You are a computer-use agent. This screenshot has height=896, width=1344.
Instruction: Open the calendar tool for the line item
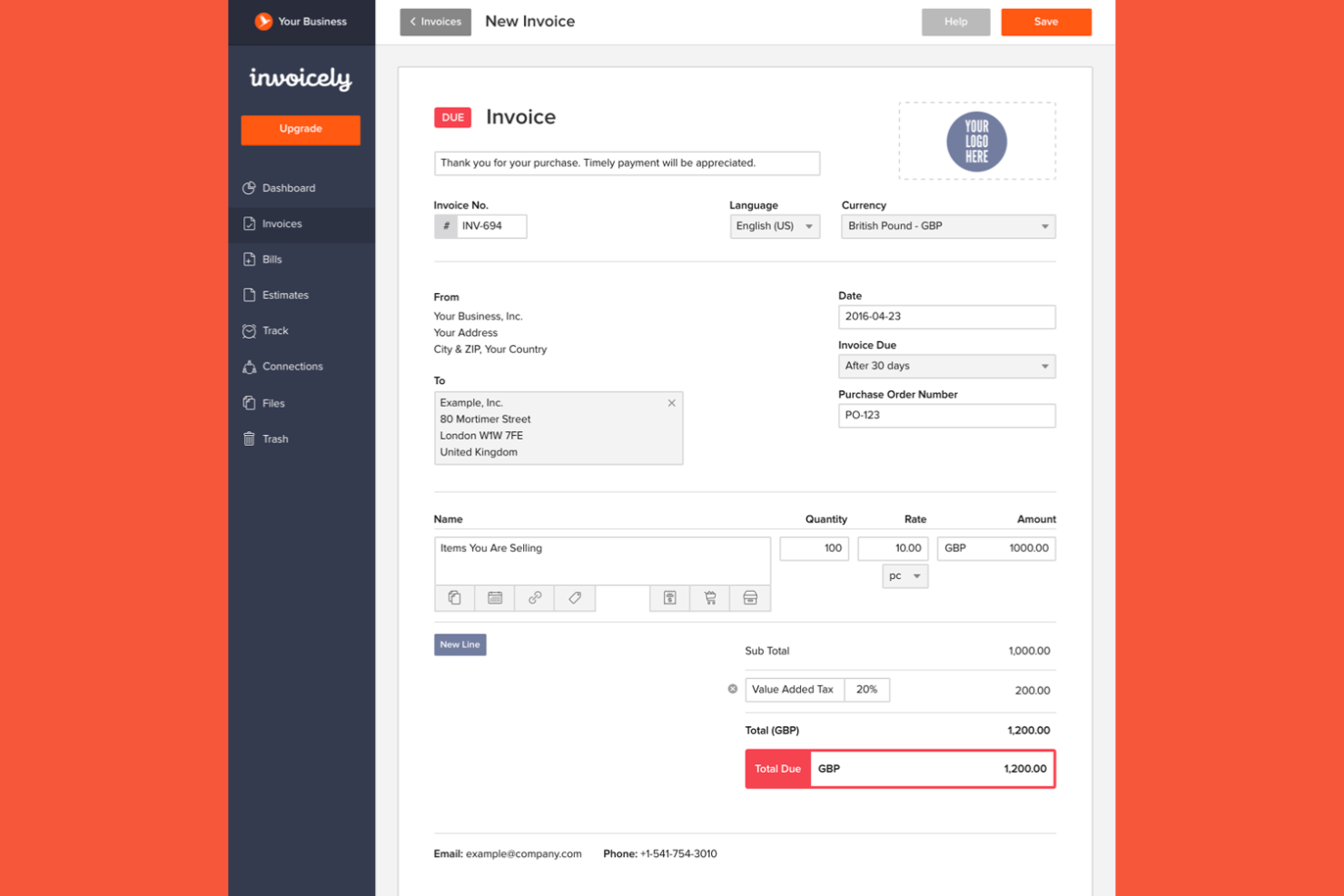494,598
